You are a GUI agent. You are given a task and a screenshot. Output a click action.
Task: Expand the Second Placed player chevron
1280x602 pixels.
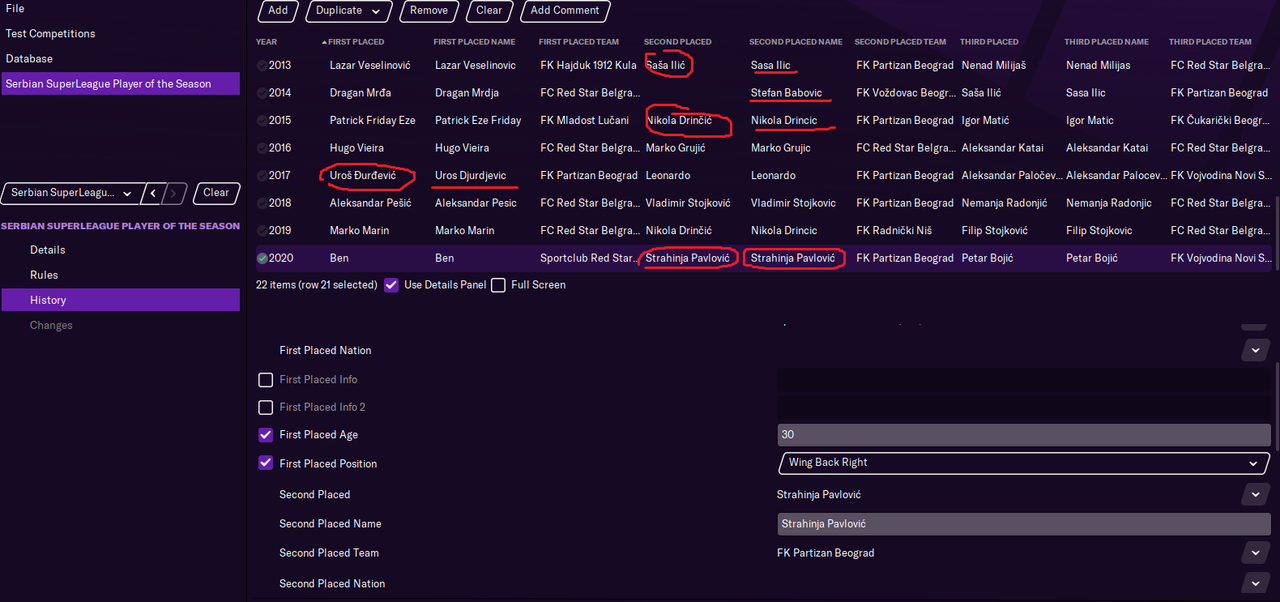coord(1255,494)
